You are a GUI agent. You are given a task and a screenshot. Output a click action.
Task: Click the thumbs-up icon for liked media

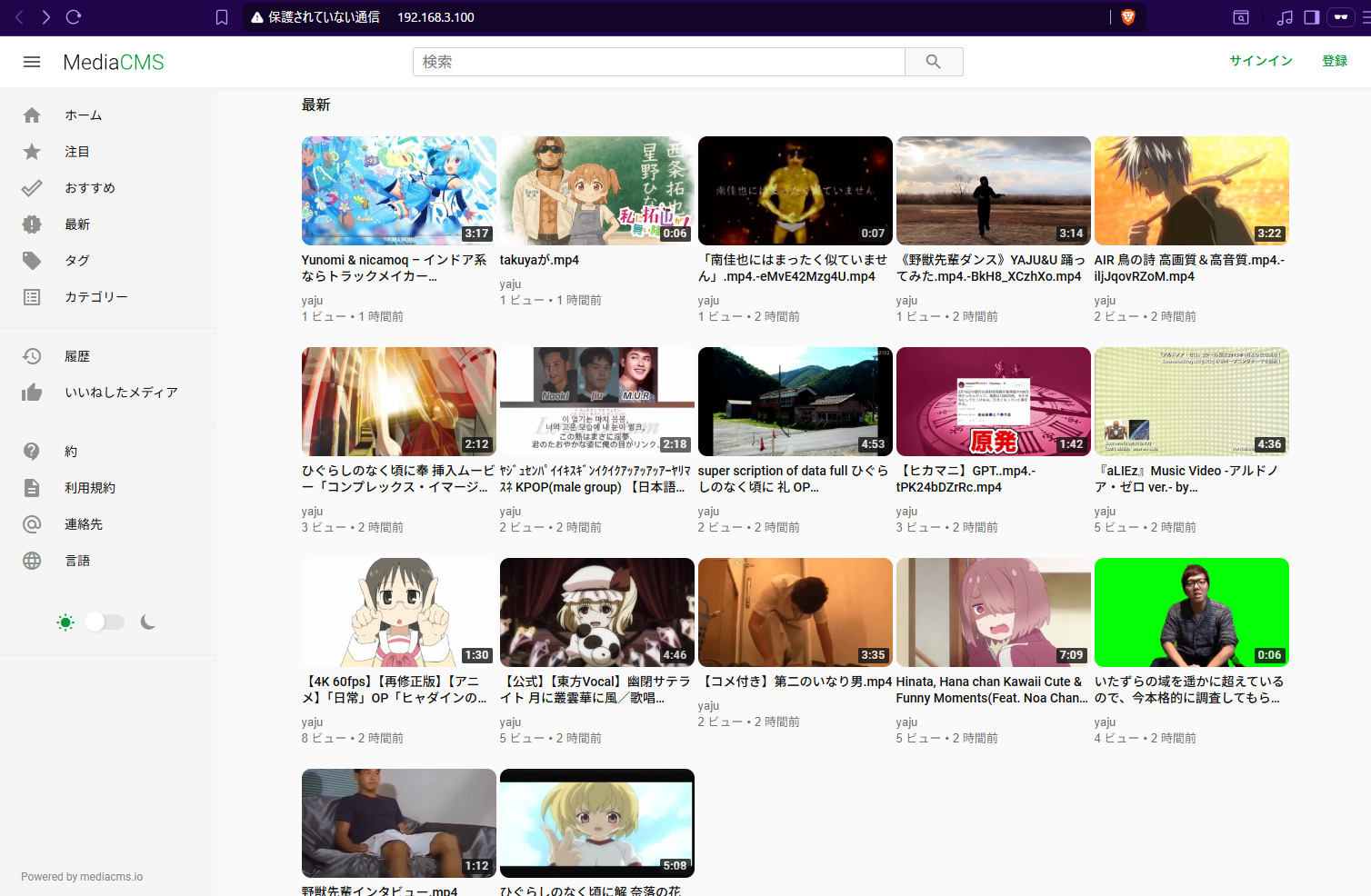(32, 392)
